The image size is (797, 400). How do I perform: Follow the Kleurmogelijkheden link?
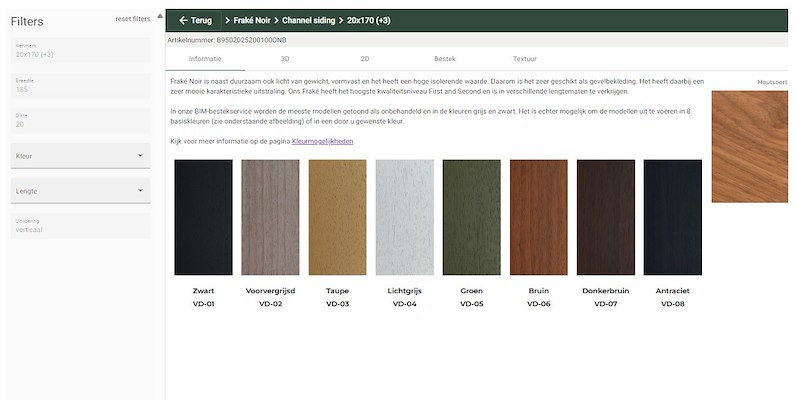[x=322, y=142]
